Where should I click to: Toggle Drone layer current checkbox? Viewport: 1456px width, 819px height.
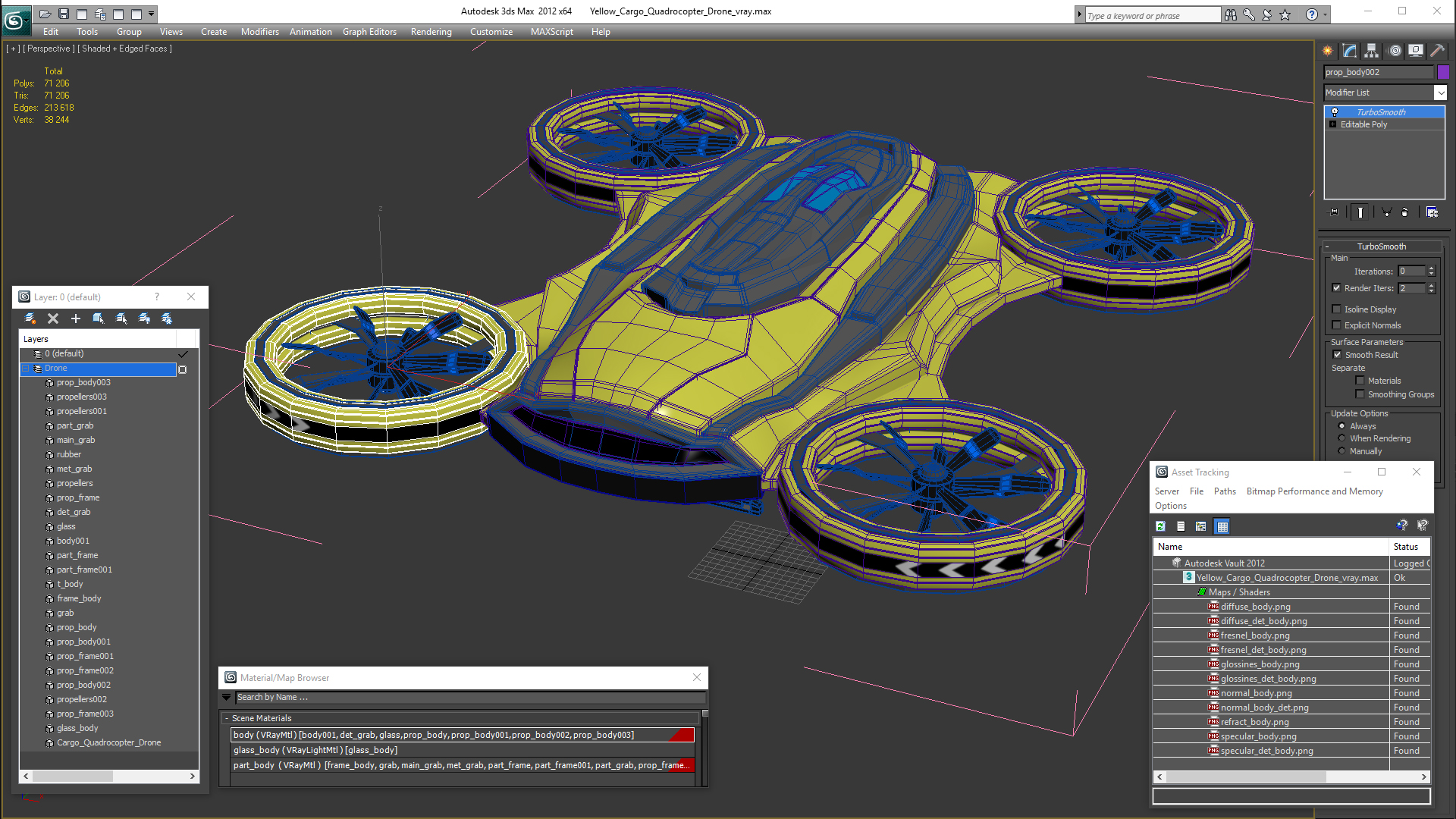click(x=182, y=369)
